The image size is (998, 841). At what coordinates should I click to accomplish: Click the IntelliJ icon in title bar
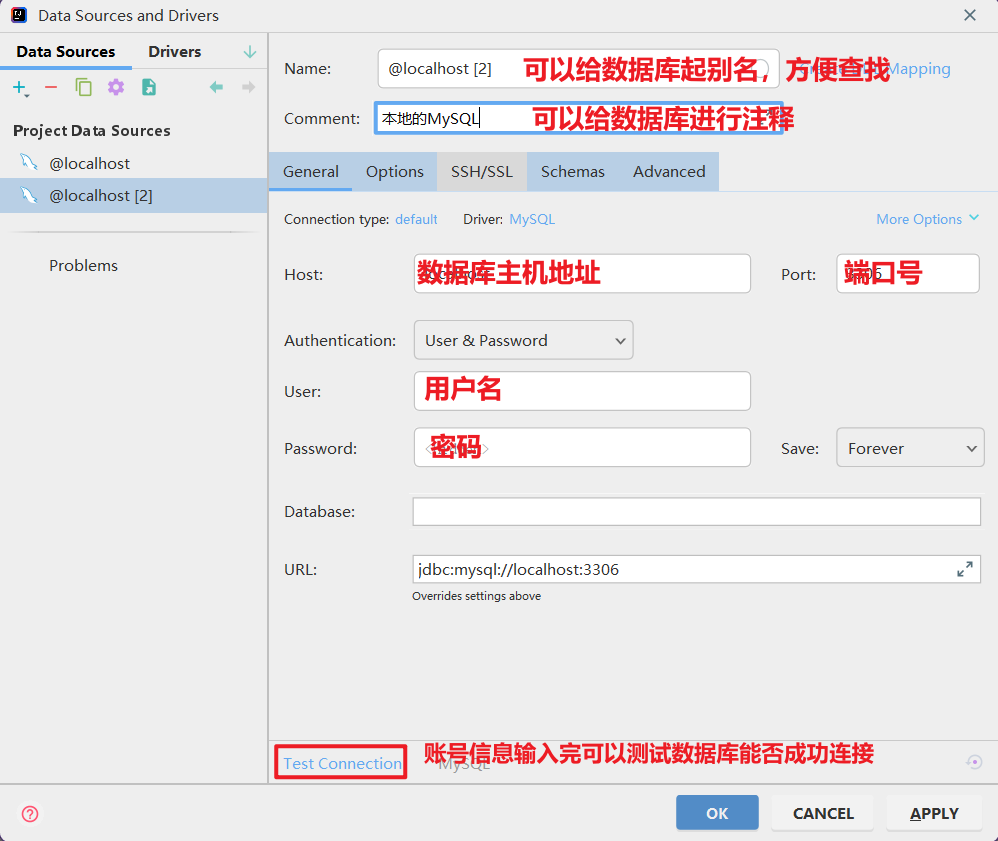click(x=19, y=15)
